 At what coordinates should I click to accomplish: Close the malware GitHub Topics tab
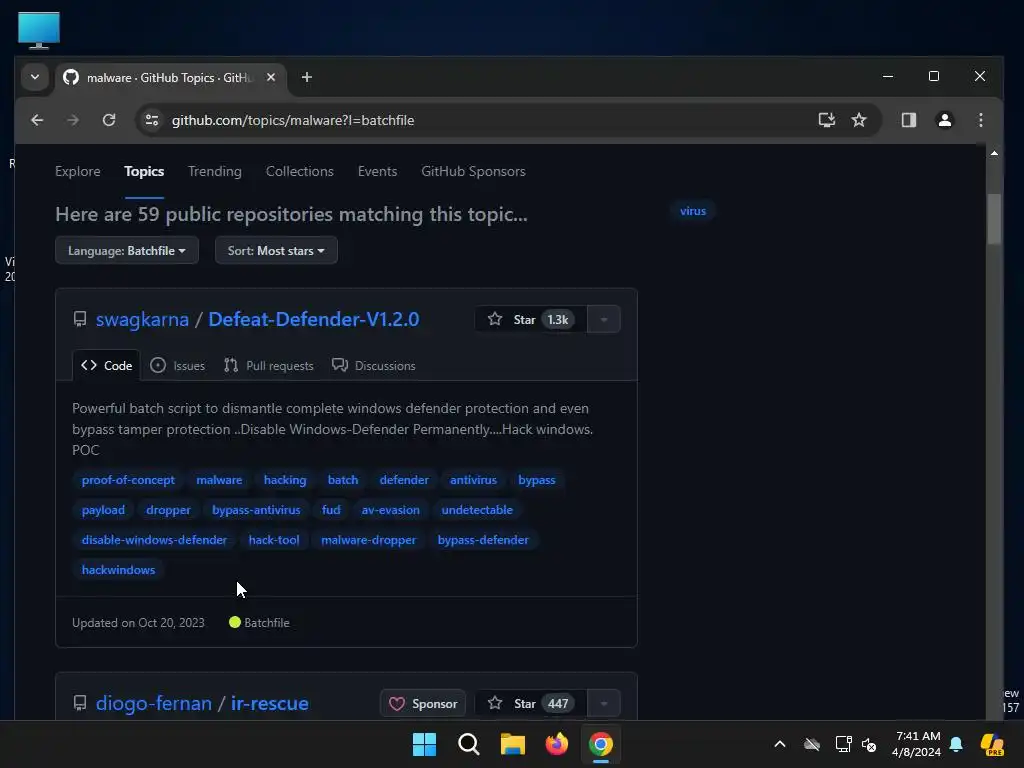[x=271, y=78]
